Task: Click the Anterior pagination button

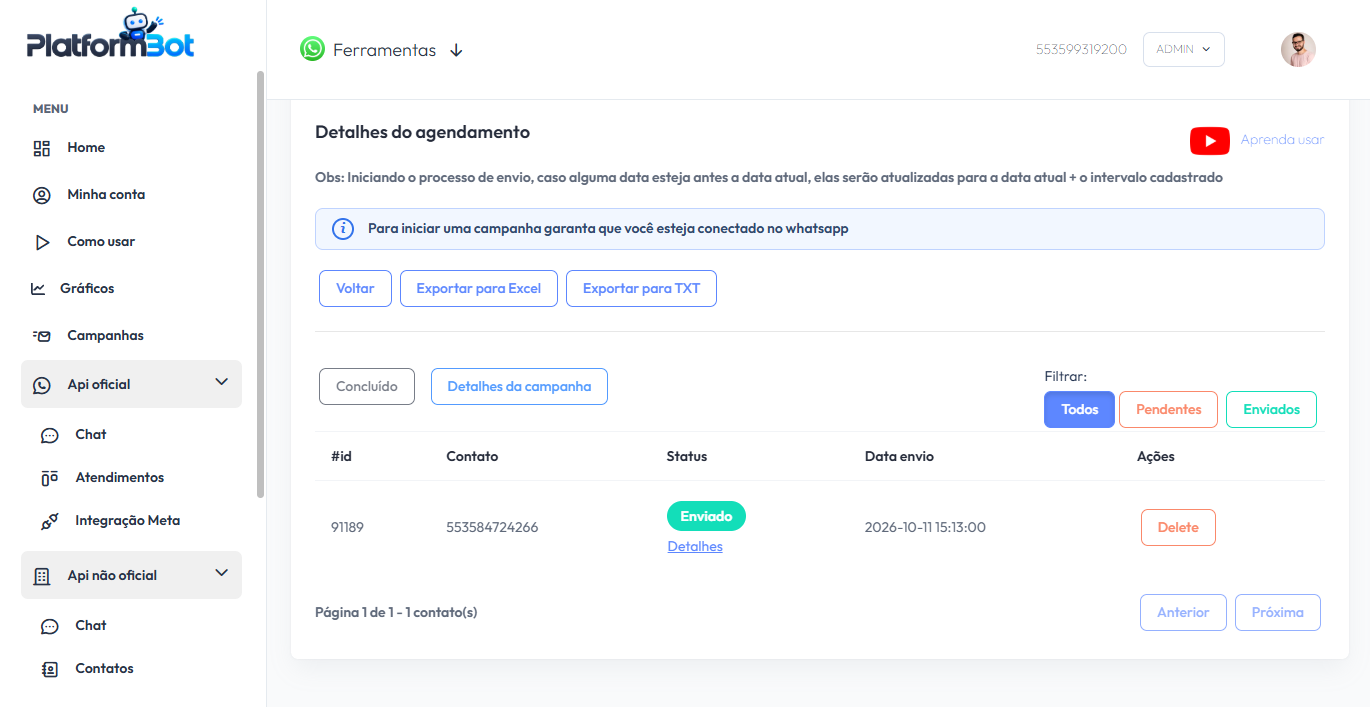Action: click(1183, 613)
